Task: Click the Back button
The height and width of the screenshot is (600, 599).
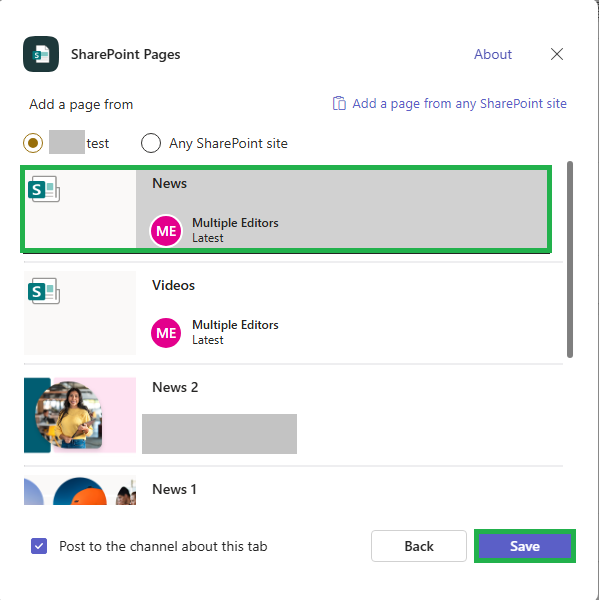Action: pyautogui.click(x=419, y=546)
